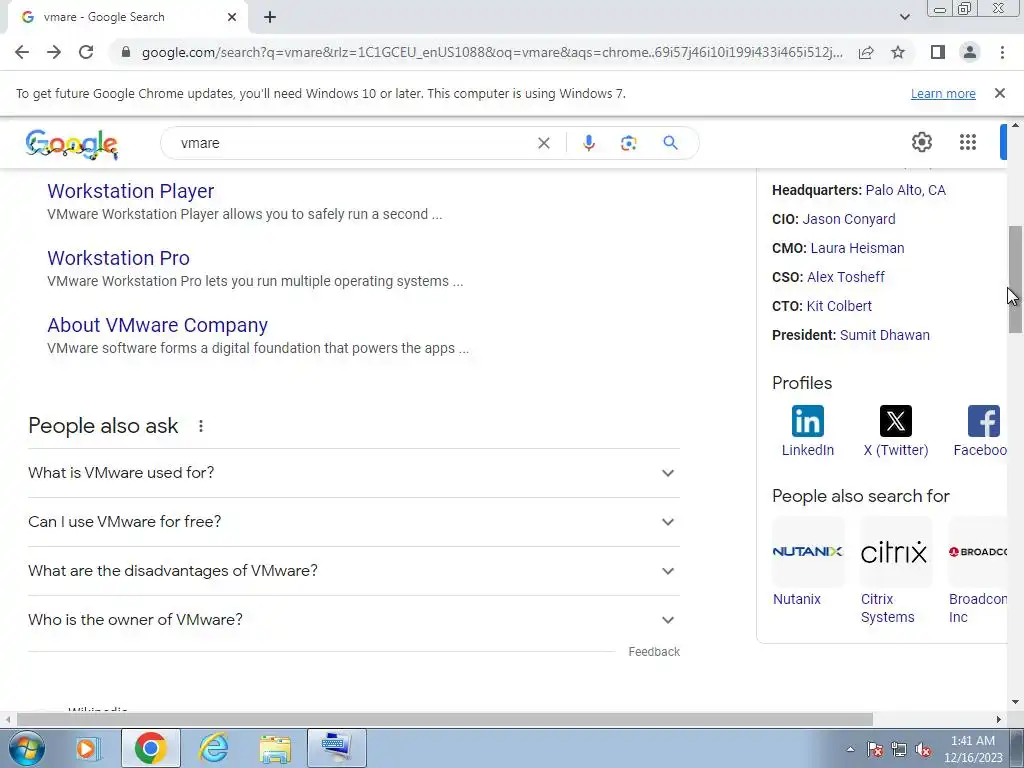Viewport: 1024px width, 768px height.
Task: Clear the search box text
Action: coord(543,143)
